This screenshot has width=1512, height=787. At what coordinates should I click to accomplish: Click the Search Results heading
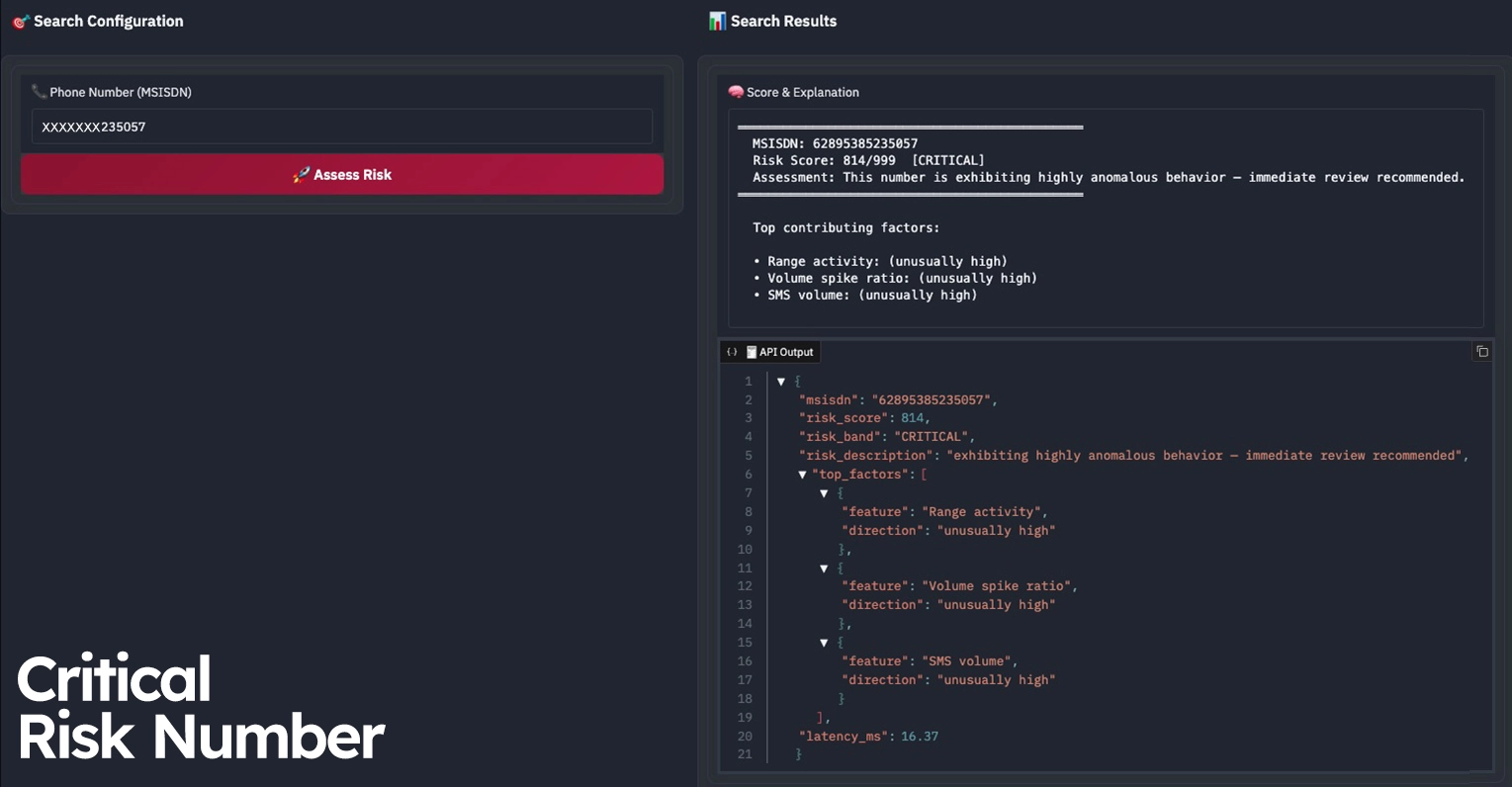[783, 21]
